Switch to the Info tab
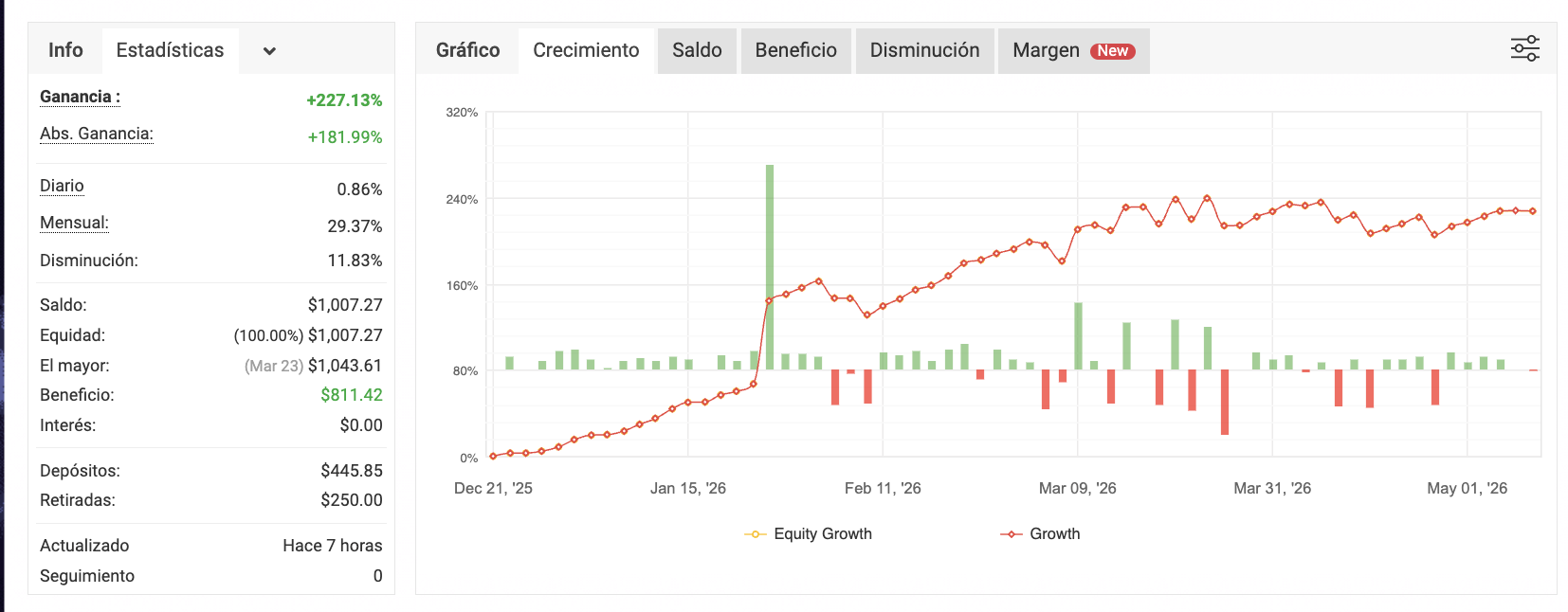Viewport: 1568px width, 612px height. click(x=65, y=50)
